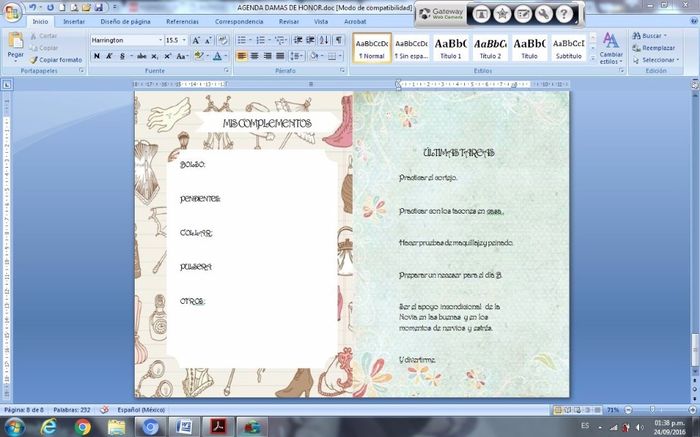Expand the Buscar dropdown arrow
700x437 pixels.
pos(665,36)
